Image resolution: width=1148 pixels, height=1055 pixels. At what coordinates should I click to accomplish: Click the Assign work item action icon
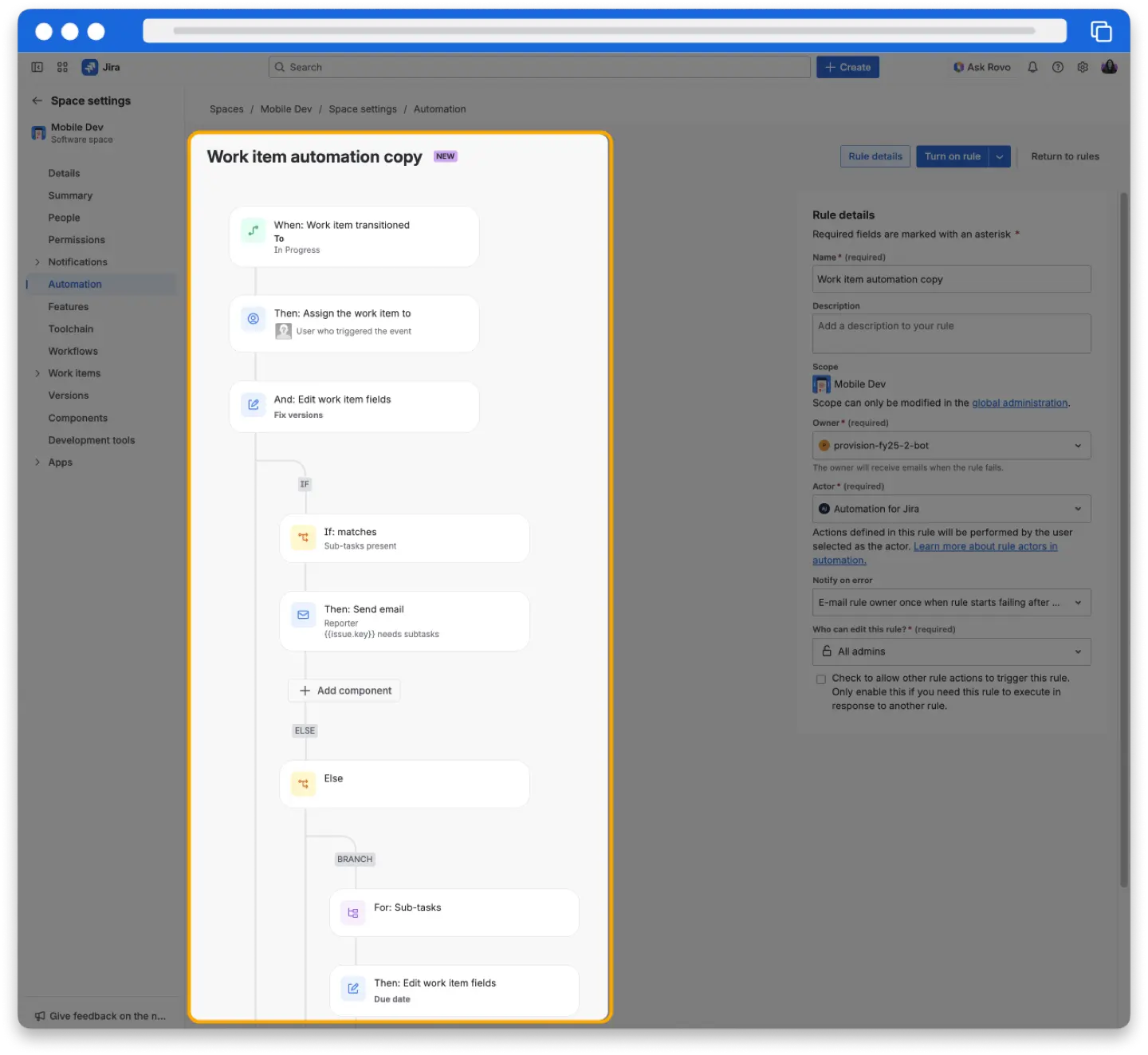click(253, 319)
